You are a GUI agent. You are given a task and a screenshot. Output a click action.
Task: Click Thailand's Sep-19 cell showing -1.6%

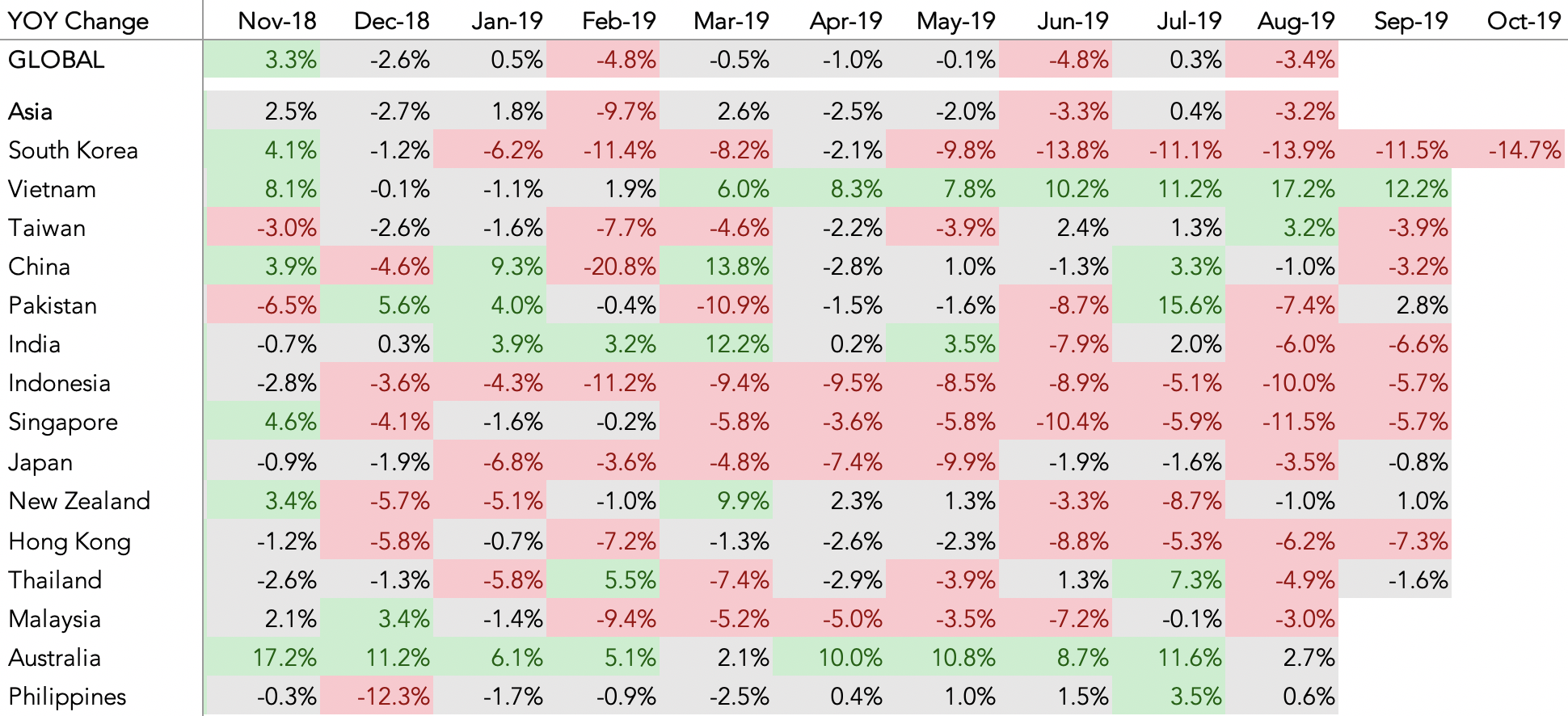pyautogui.click(x=1418, y=580)
